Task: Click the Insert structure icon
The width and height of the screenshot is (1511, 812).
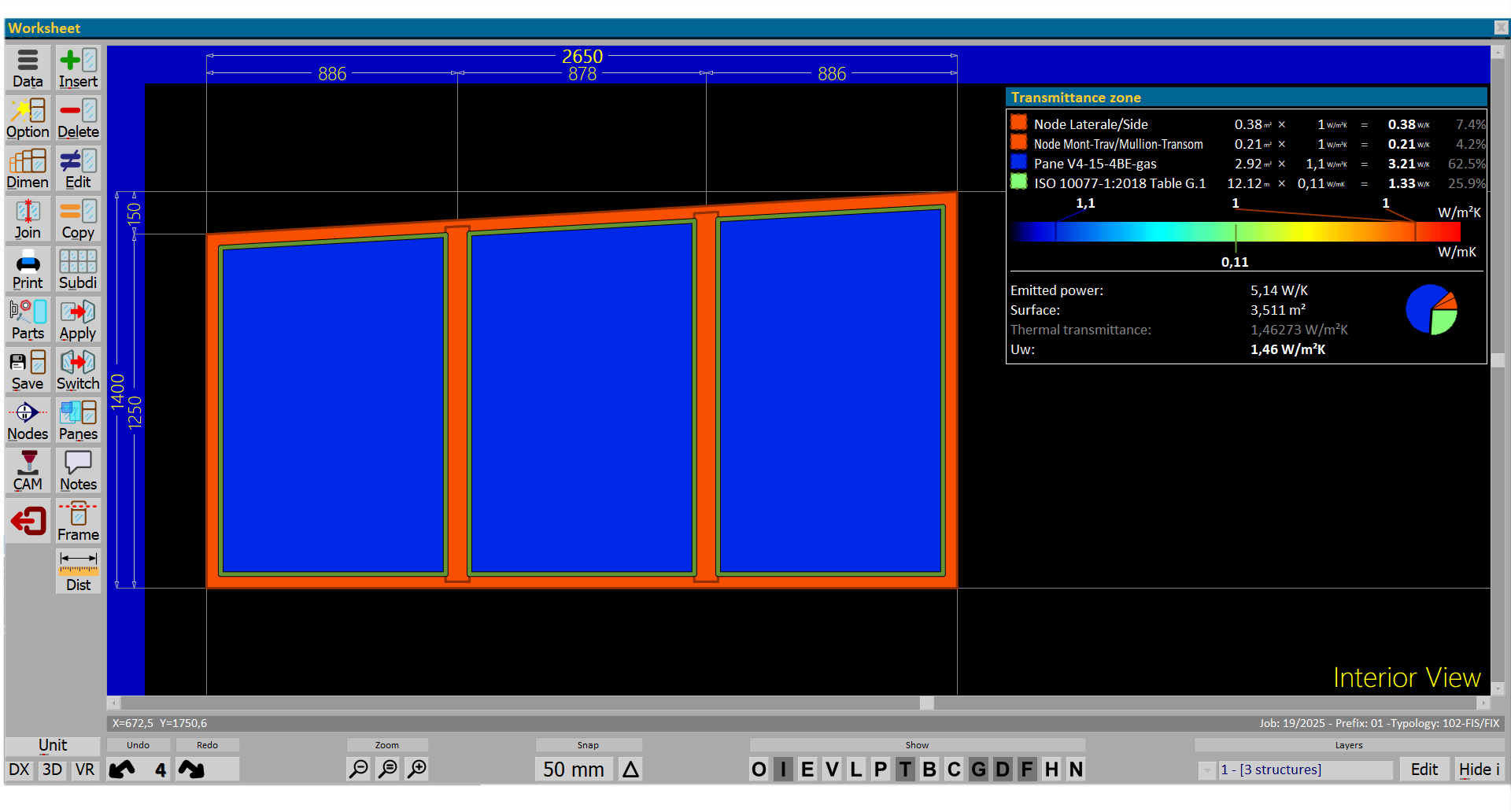Action: point(78,68)
